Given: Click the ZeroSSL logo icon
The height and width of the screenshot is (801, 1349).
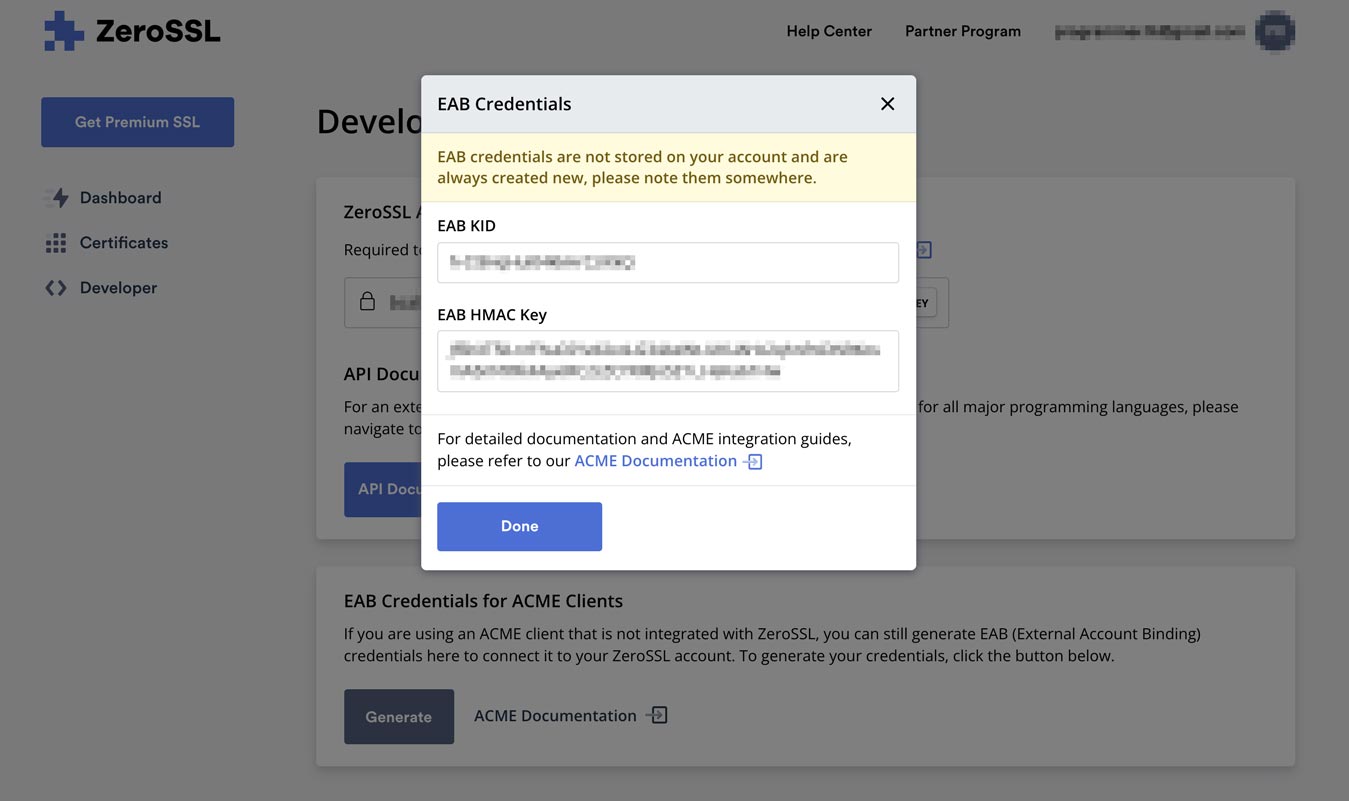Looking at the screenshot, I should click(x=64, y=31).
